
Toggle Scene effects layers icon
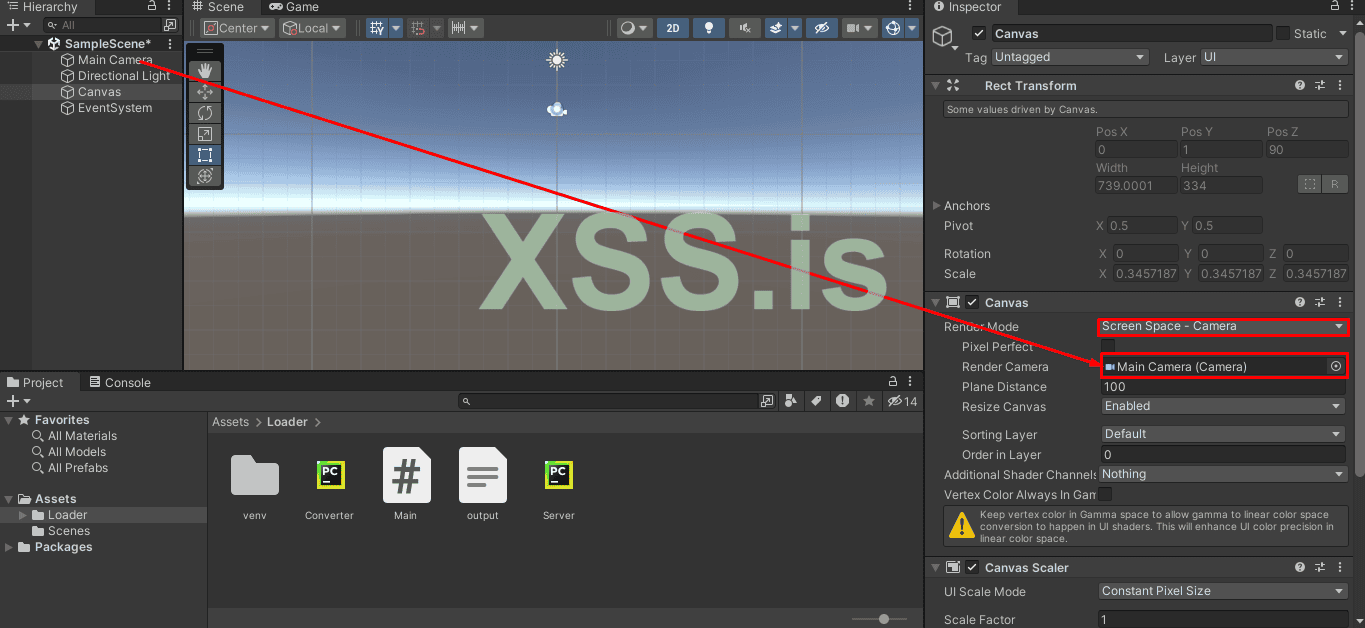click(775, 28)
